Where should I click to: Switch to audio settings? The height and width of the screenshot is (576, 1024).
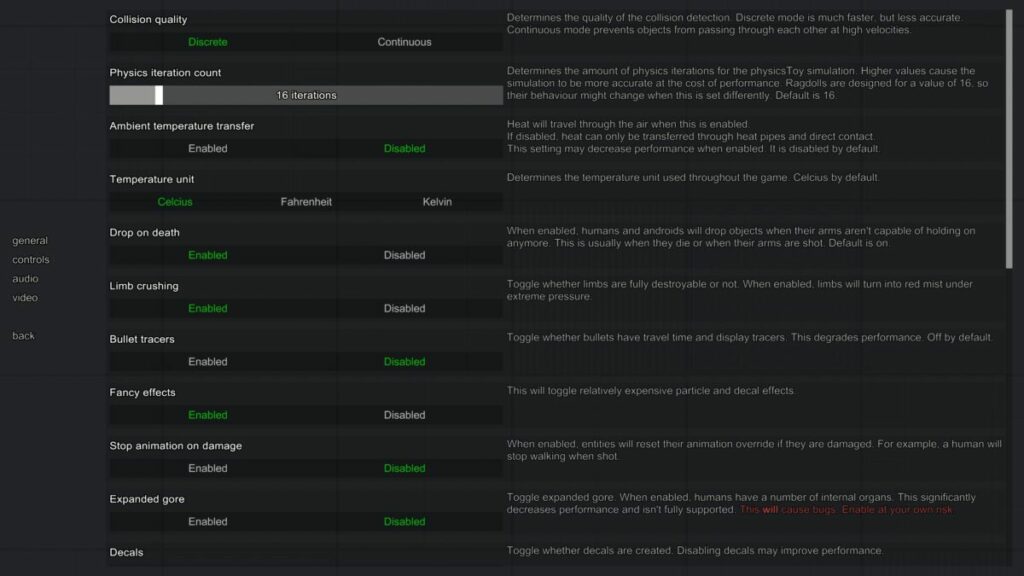[x=26, y=279]
